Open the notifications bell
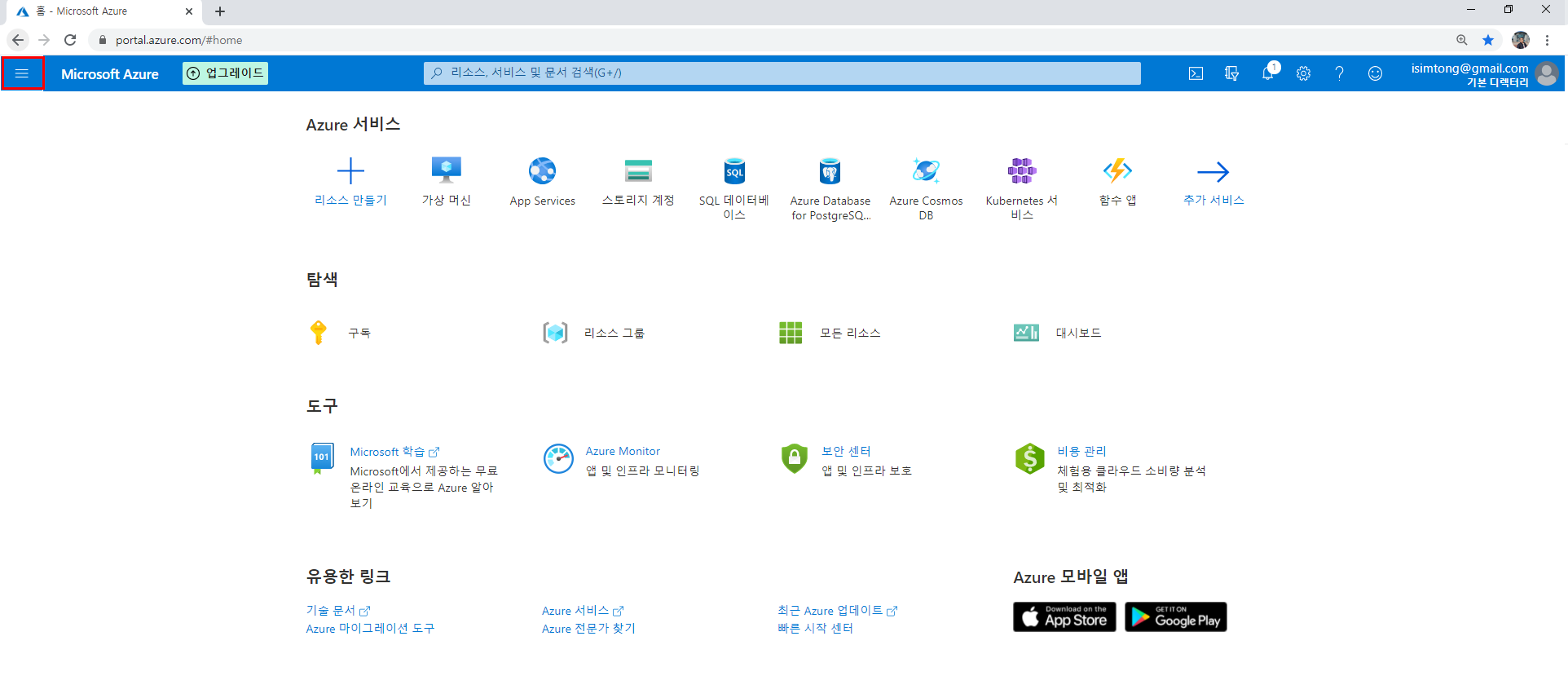 [x=1268, y=73]
